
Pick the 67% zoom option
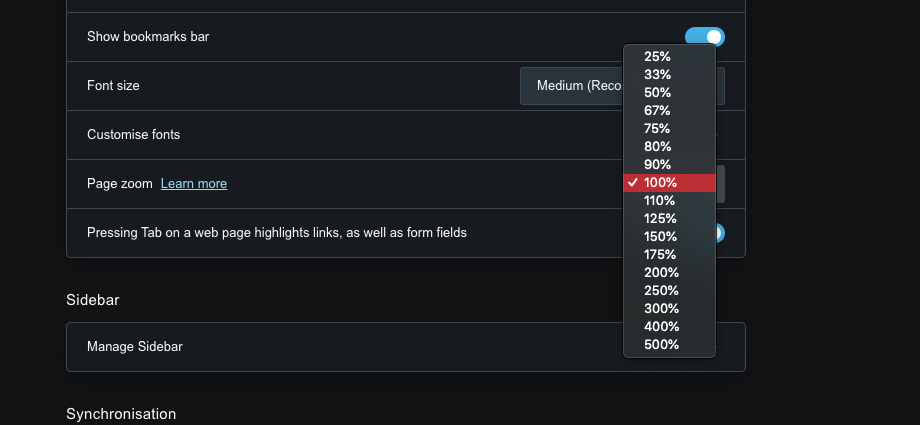(658, 111)
